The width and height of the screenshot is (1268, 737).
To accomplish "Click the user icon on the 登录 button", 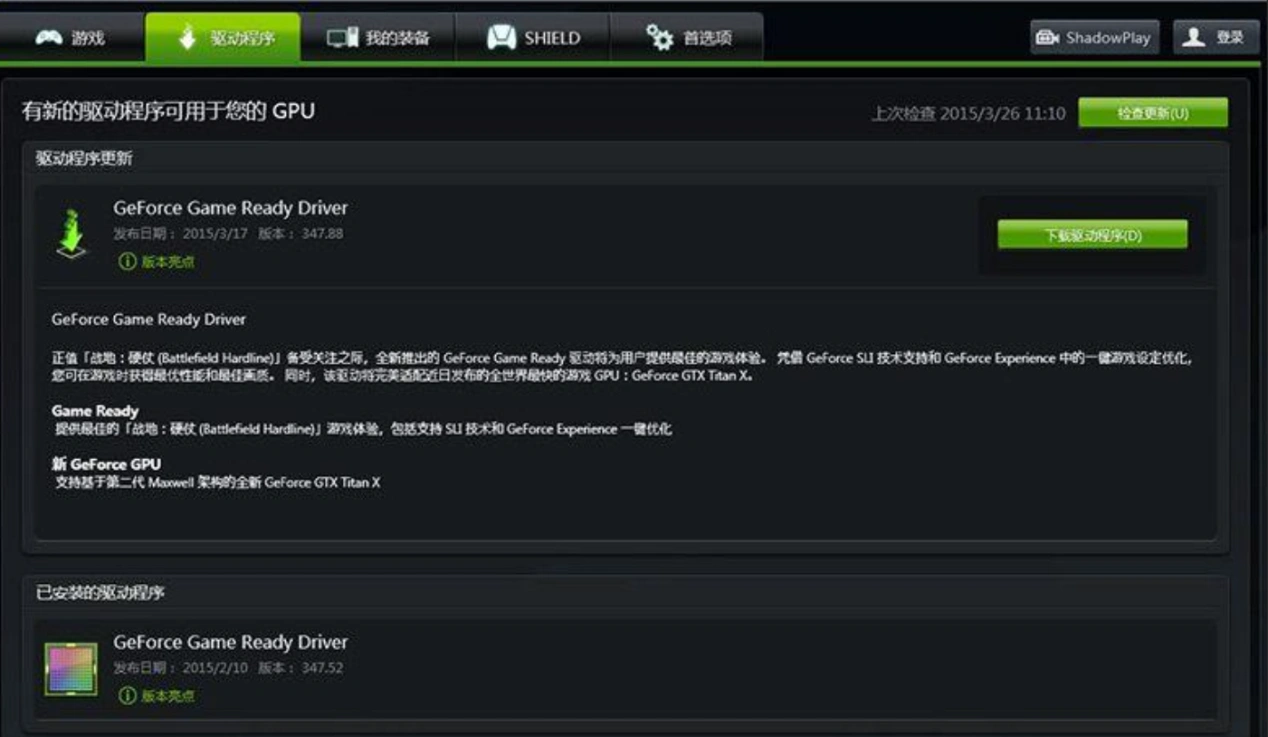I will click(1193, 38).
